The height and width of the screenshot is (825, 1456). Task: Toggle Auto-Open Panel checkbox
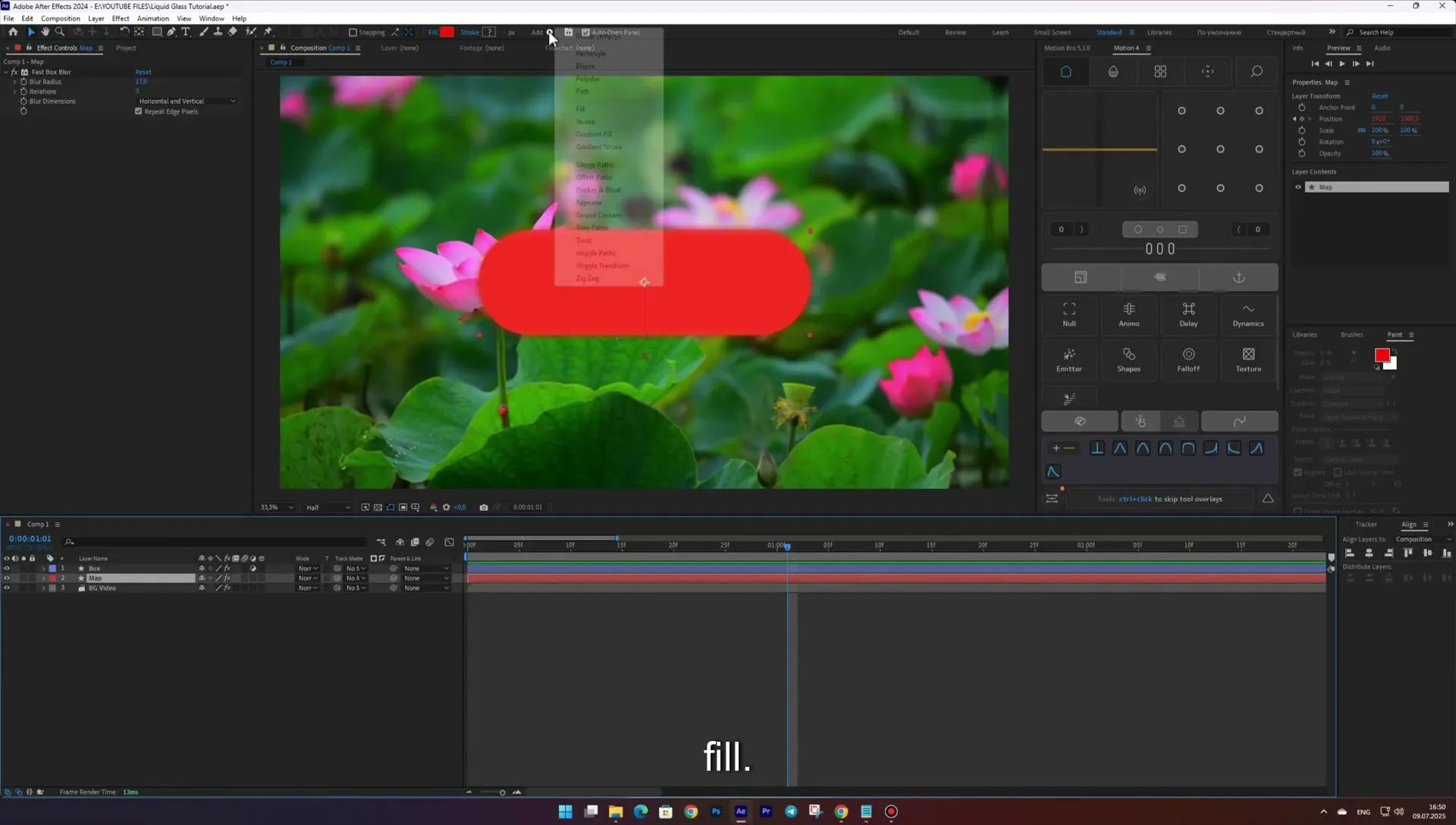click(585, 33)
